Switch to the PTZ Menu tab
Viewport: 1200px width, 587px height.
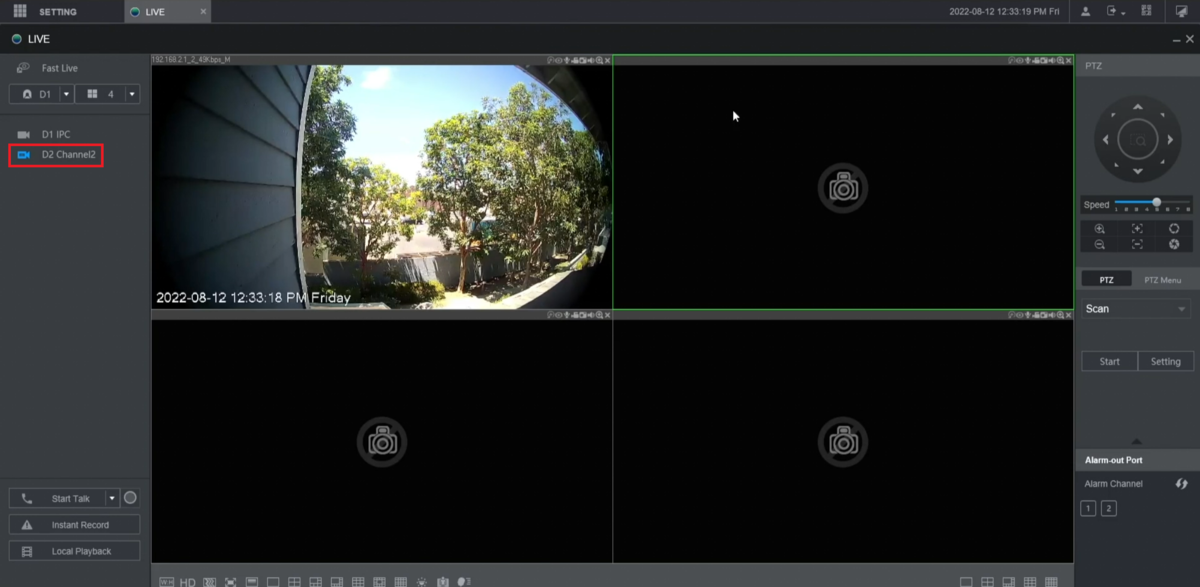click(1162, 279)
